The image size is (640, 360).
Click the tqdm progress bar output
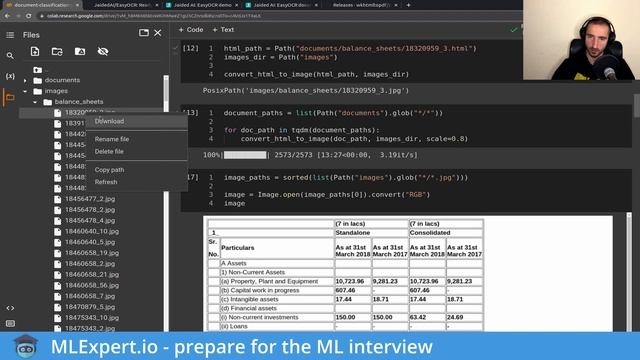point(245,155)
